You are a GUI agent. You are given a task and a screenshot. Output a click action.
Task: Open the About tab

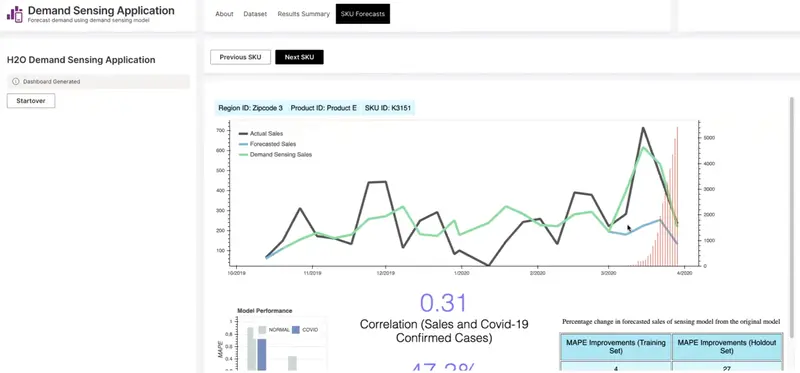point(224,14)
